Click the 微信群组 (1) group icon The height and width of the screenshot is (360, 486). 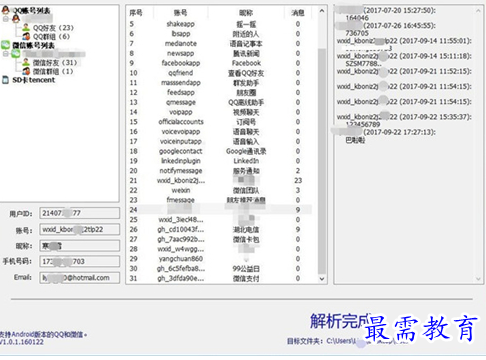tap(26, 71)
